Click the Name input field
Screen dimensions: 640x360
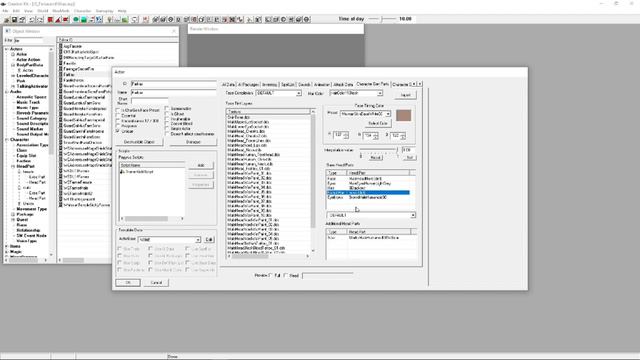coord(173,93)
